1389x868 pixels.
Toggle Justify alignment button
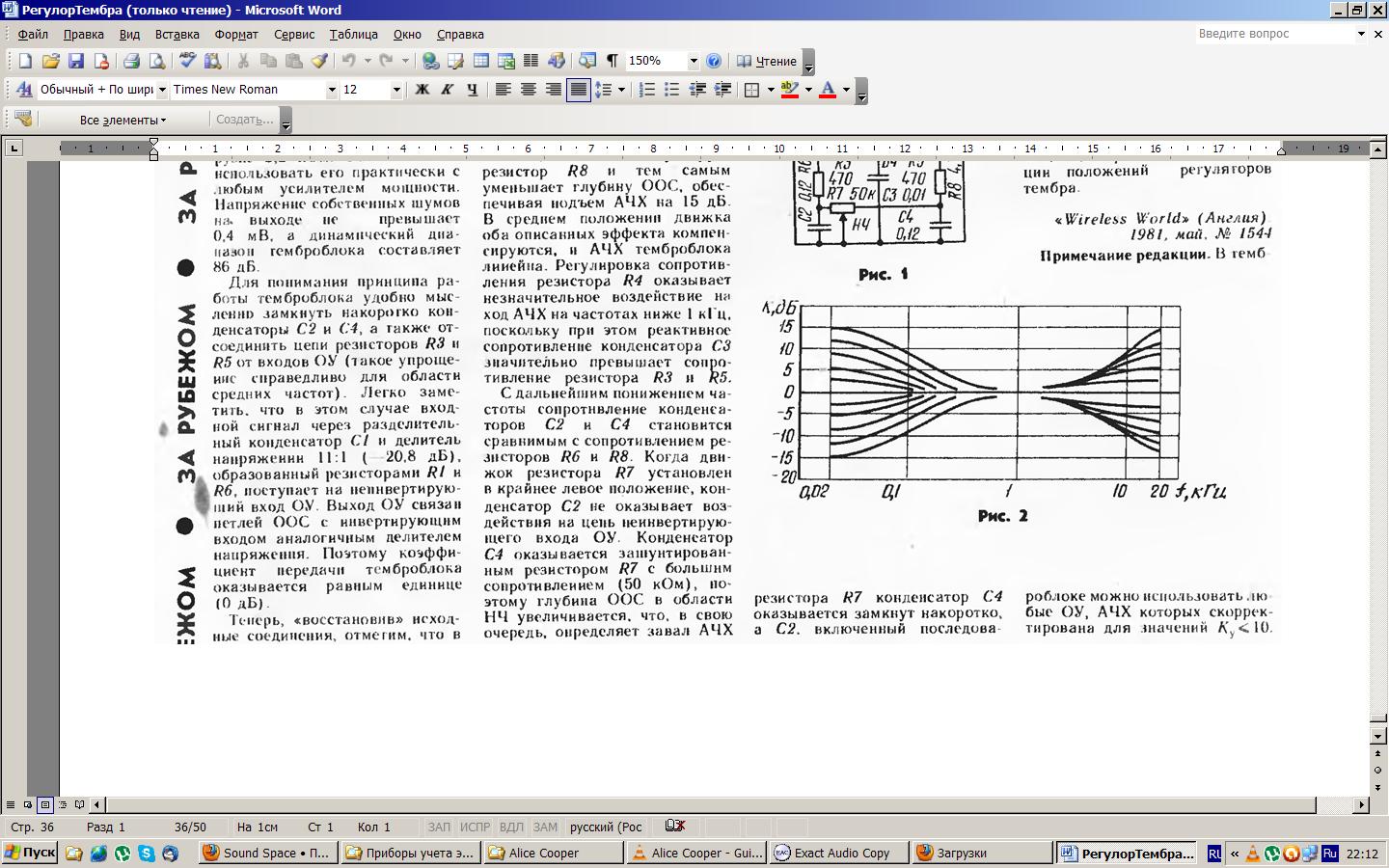578,90
